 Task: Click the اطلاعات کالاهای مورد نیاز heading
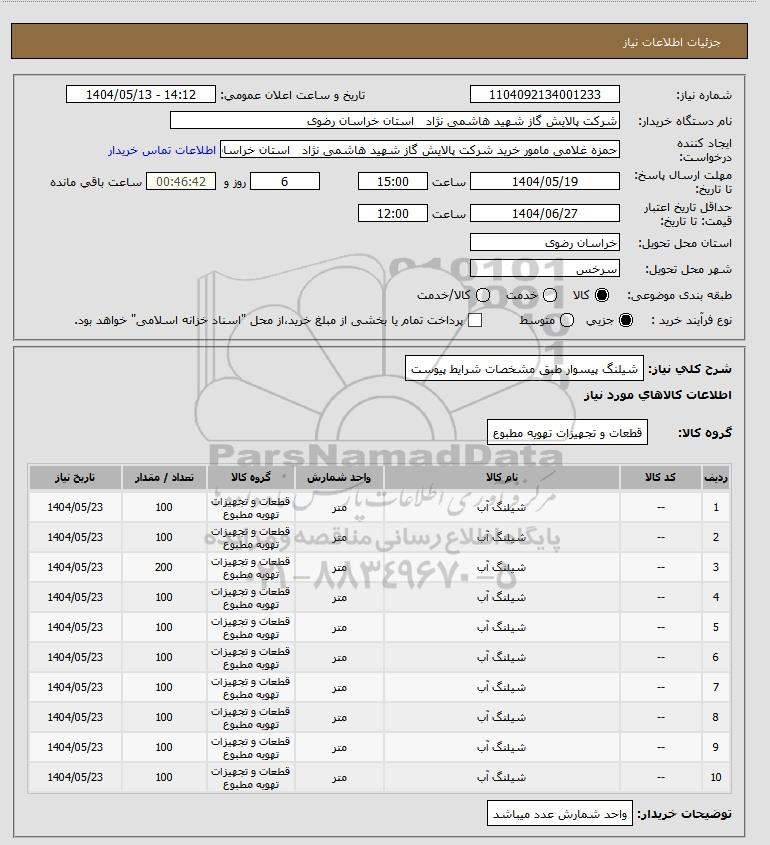(657, 395)
